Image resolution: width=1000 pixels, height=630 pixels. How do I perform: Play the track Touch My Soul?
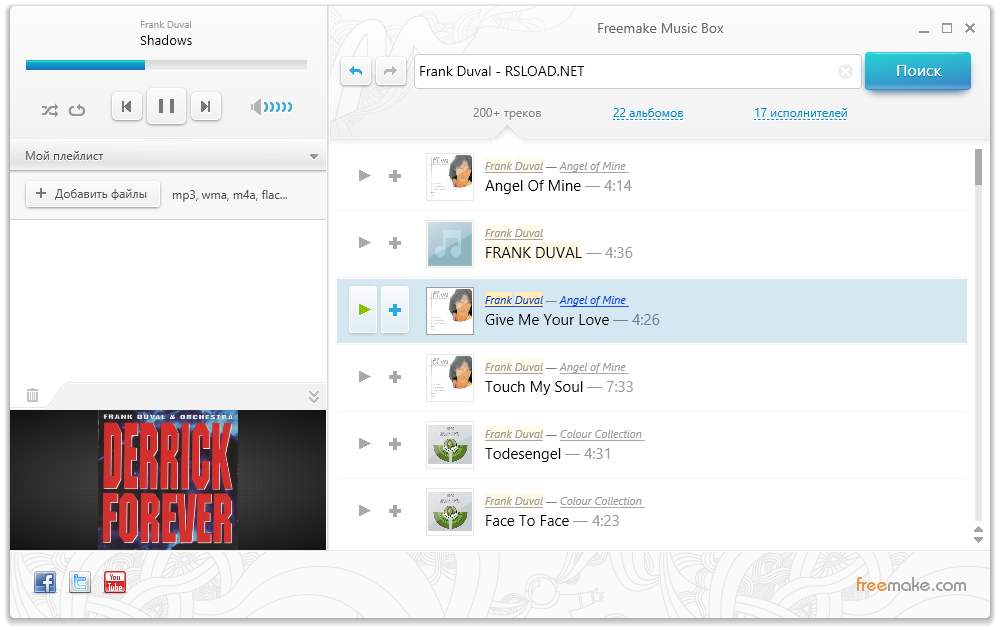click(364, 376)
